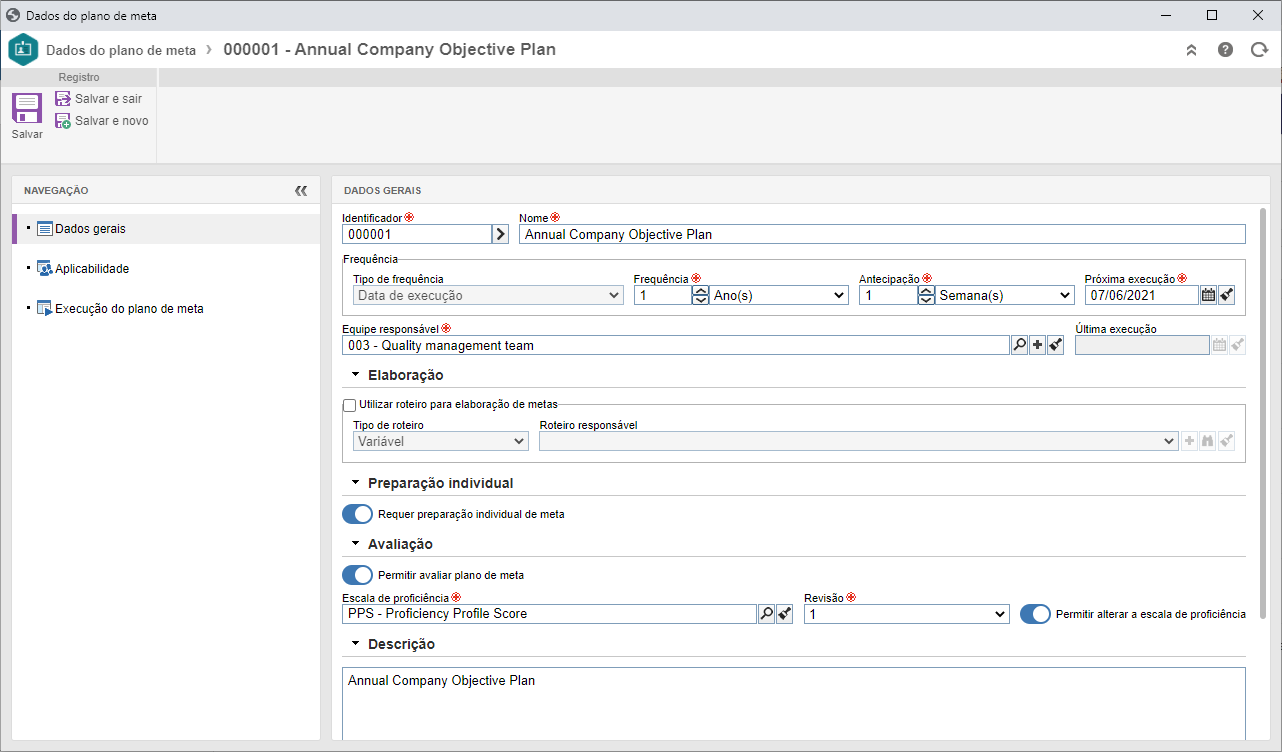Click the Equipe responsável text field

(x=675, y=345)
